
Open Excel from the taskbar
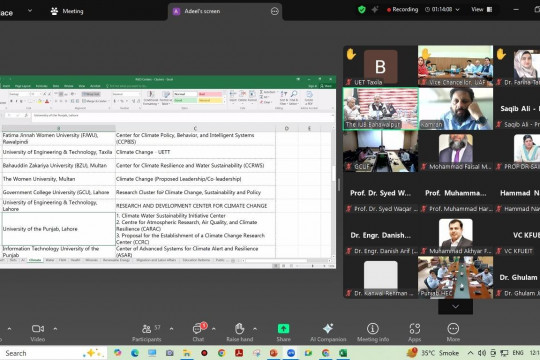pyautogui.click(x=343, y=353)
